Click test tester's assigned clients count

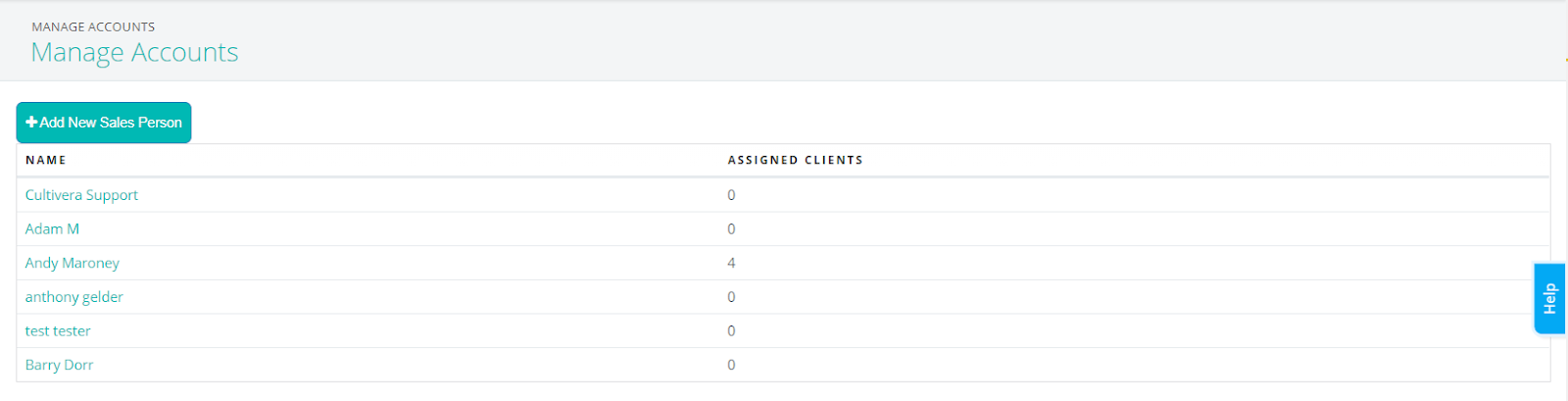pyautogui.click(x=731, y=331)
